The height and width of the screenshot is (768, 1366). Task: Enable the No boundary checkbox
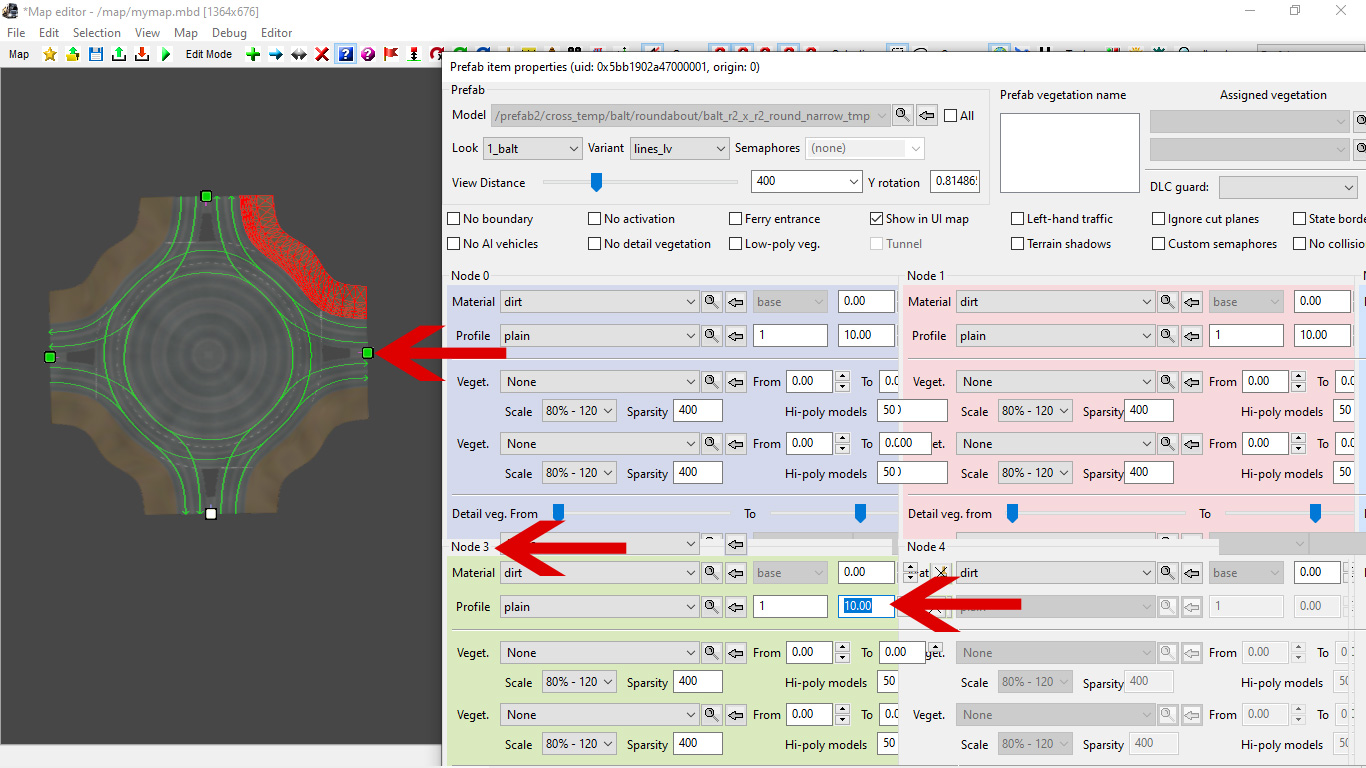[x=455, y=219]
